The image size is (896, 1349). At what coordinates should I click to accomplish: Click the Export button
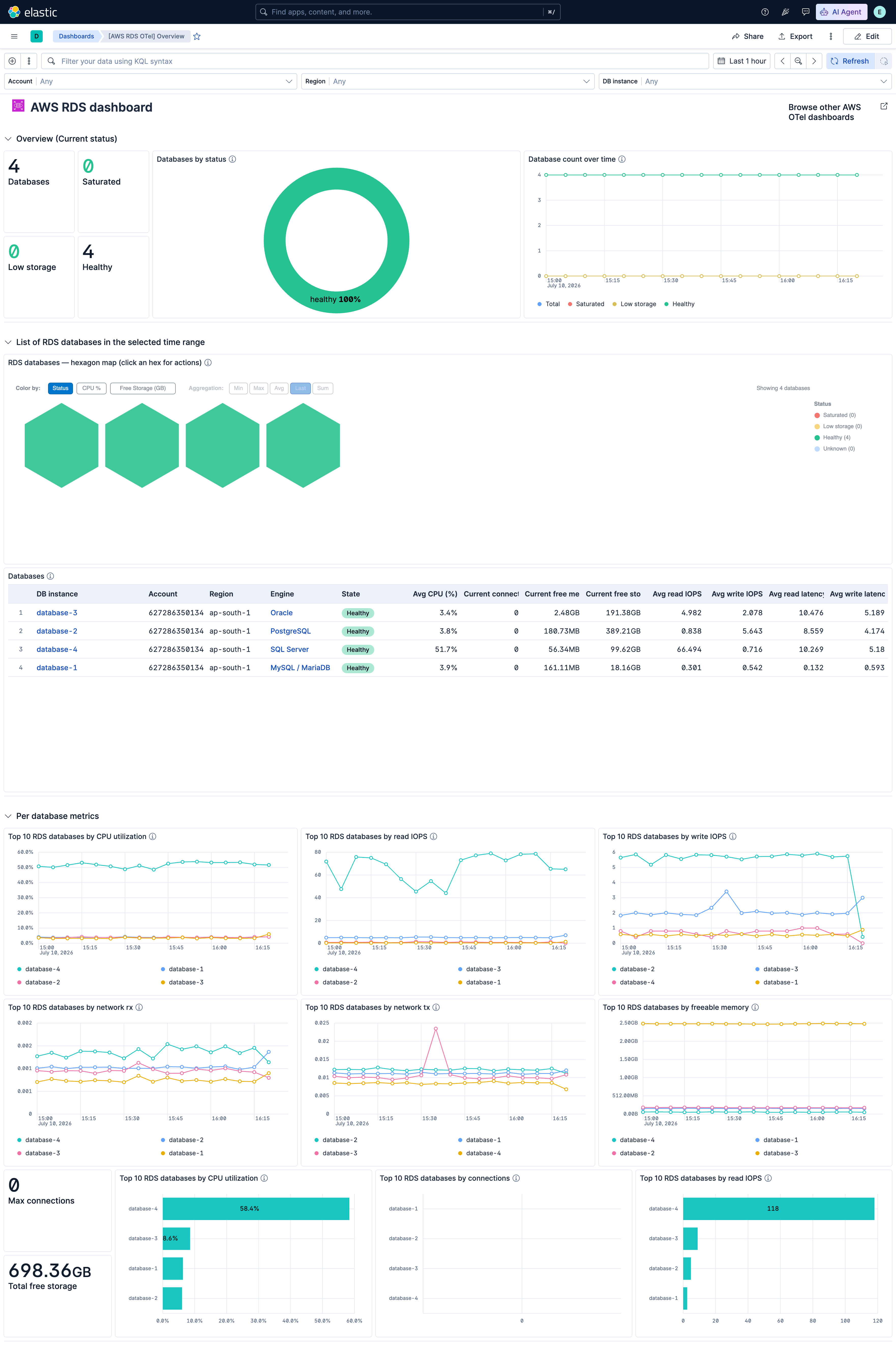pyautogui.click(x=795, y=37)
